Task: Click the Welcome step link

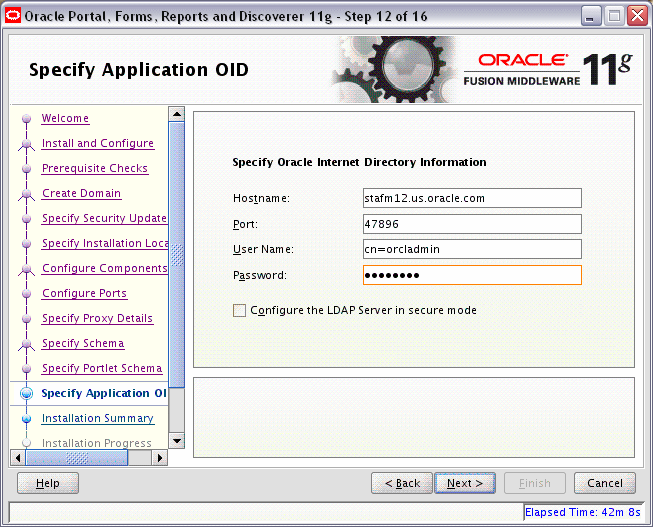Action: pyautogui.click(x=65, y=118)
